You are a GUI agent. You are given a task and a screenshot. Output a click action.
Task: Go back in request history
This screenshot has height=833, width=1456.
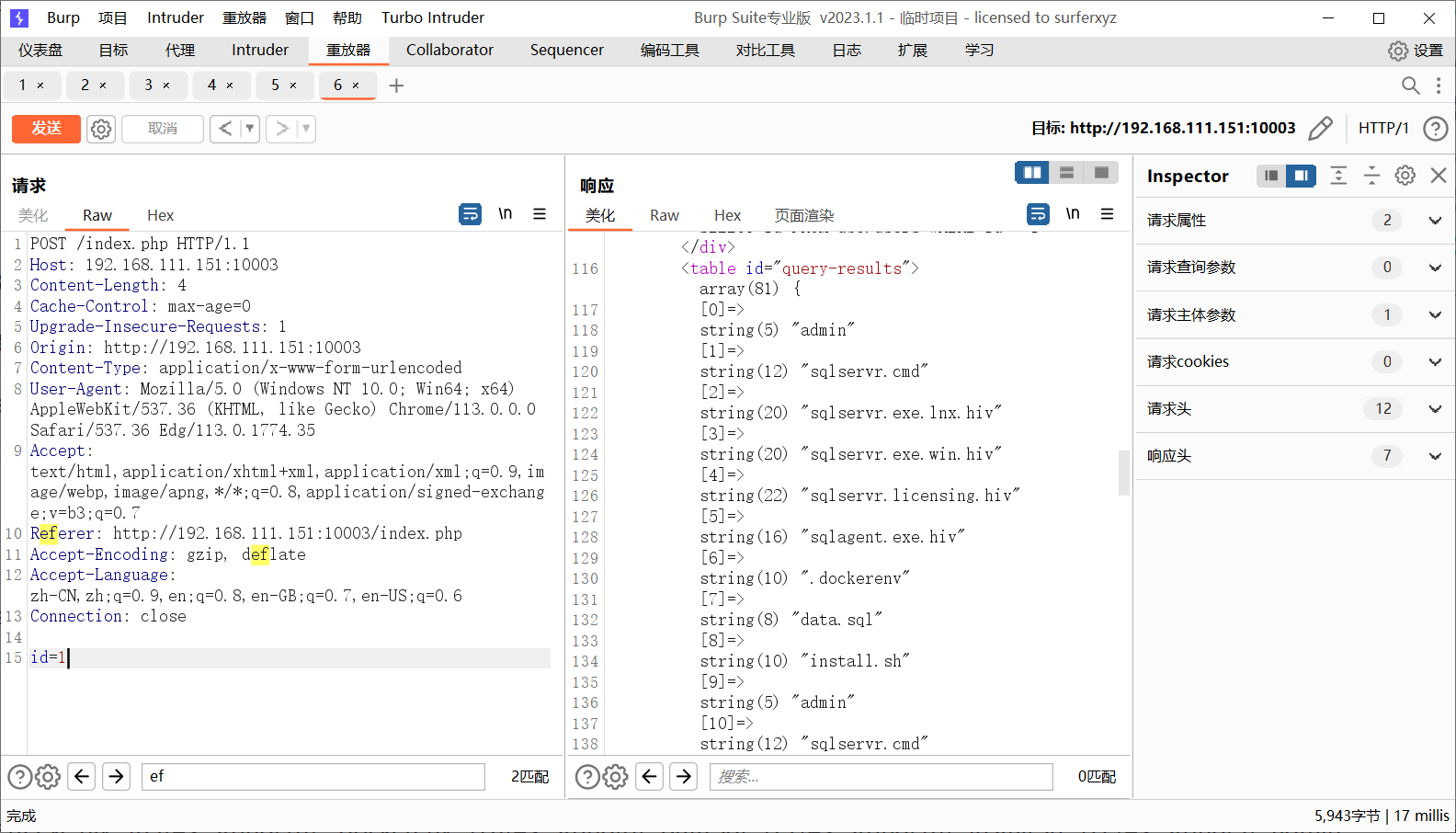pyautogui.click(x=226, y=129)
